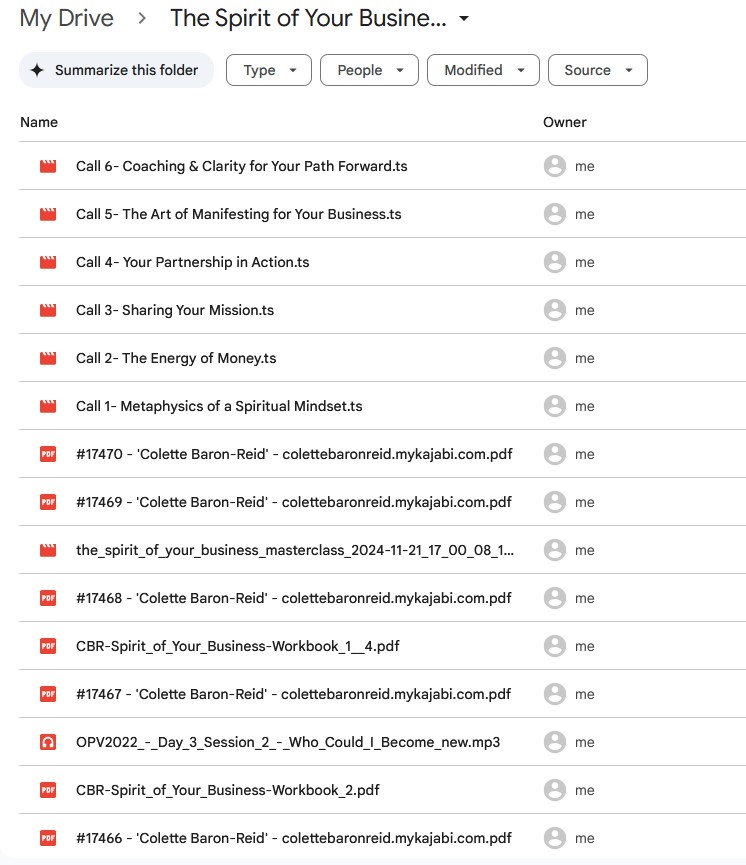This screenshot has height=865, width=746.
Task: Click sparkle icon in Summarize this folder
Action: point(37,70)
